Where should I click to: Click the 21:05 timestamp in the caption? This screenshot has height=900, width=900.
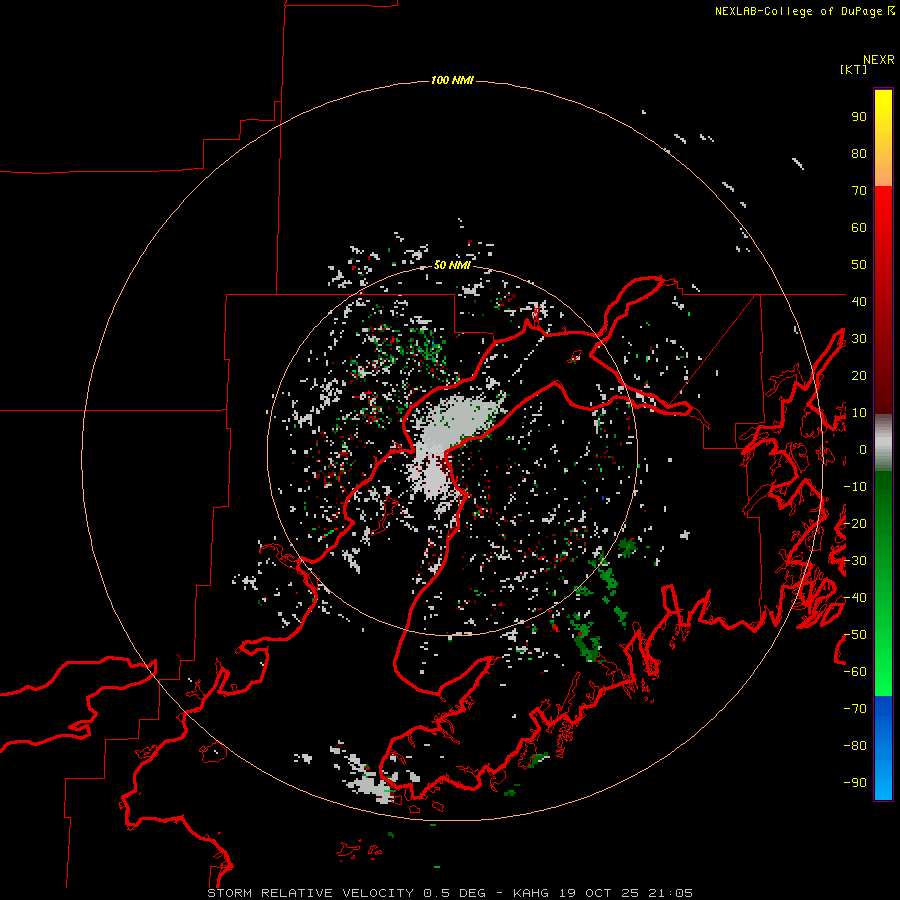coord(670,893)
